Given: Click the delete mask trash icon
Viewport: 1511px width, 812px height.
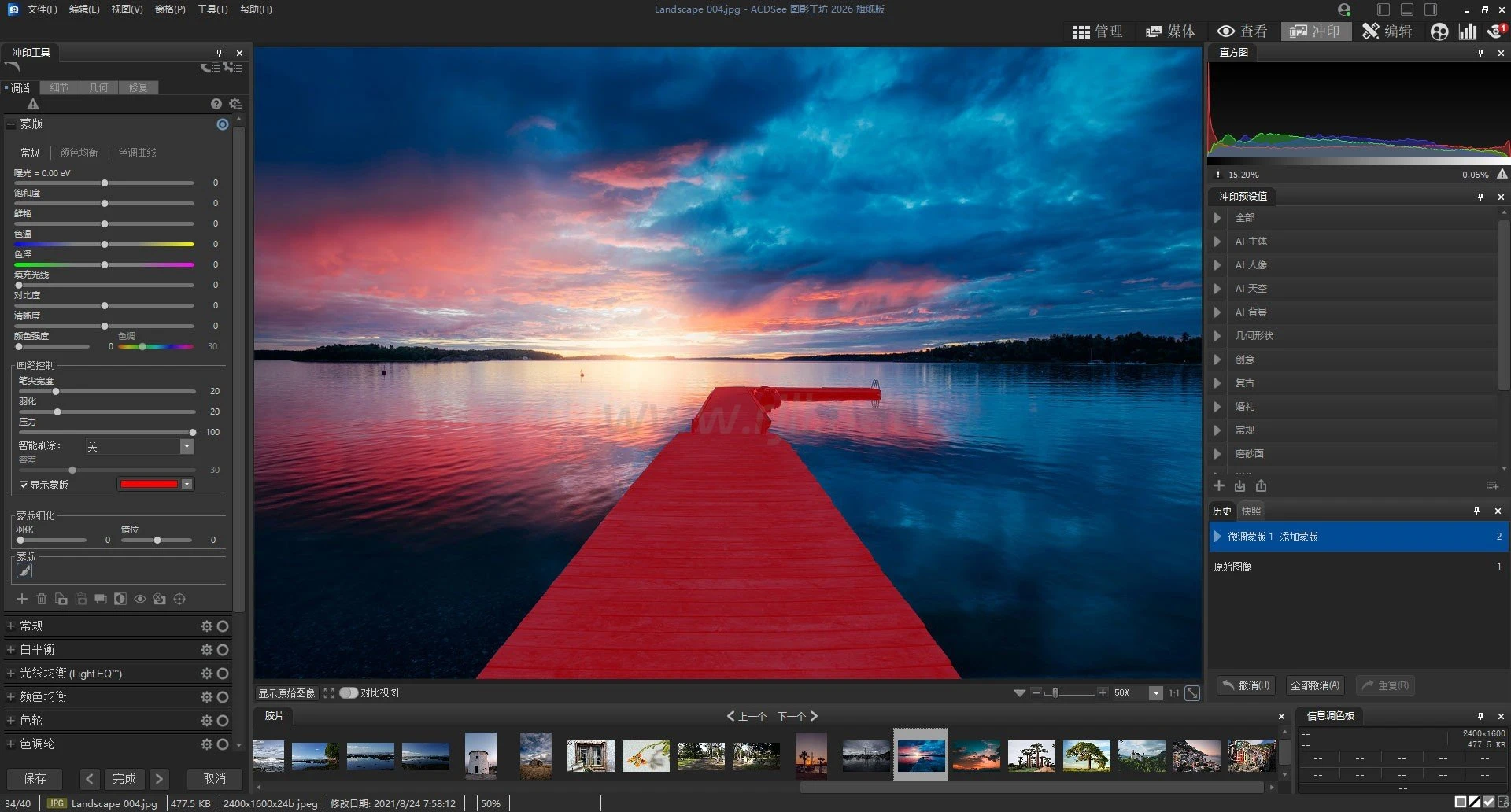Looking at the screenshot, I should [42, 599].
